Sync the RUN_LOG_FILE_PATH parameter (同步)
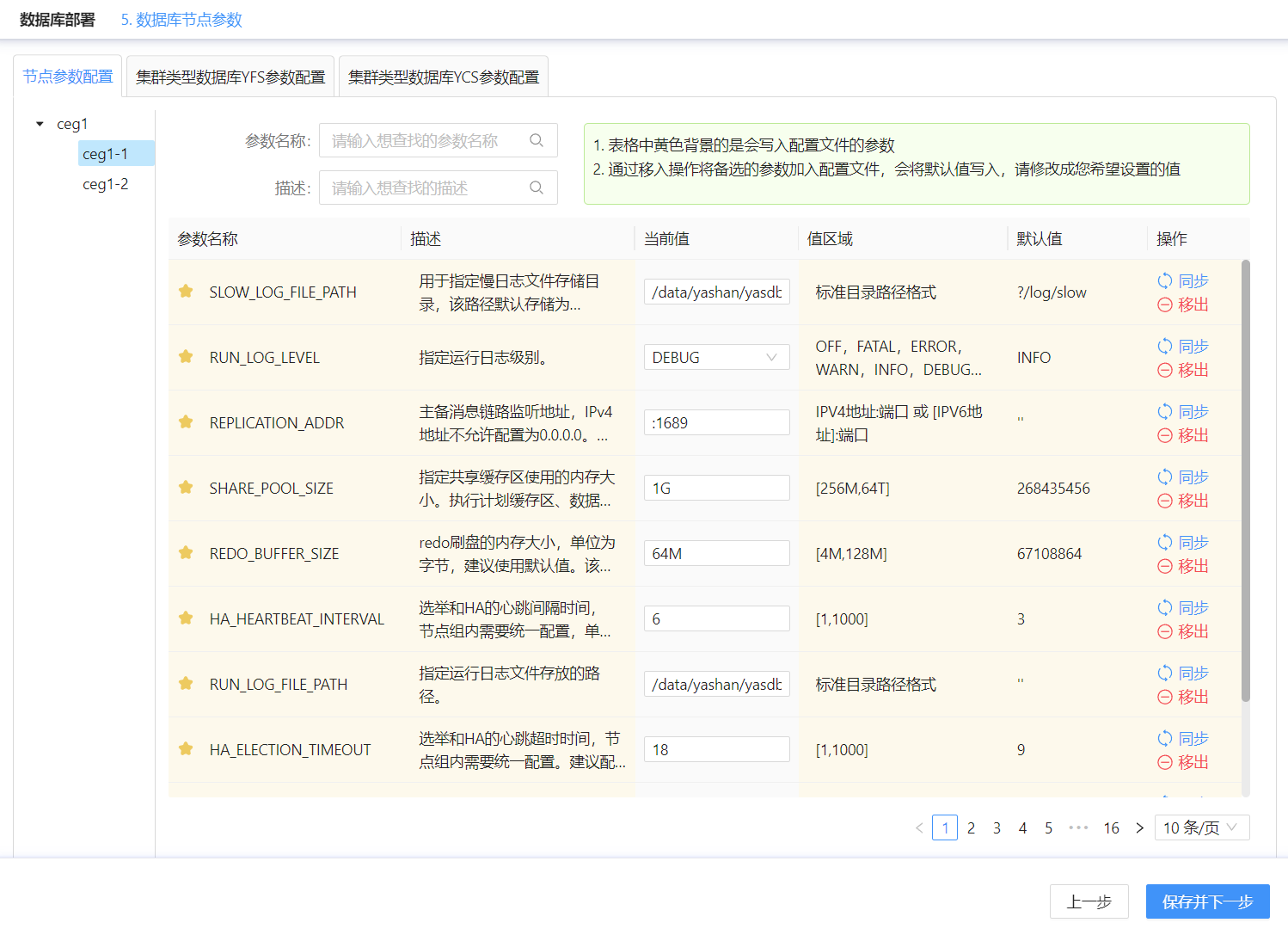Viewport: 1288px width, 935px height. pos(1183,673)
